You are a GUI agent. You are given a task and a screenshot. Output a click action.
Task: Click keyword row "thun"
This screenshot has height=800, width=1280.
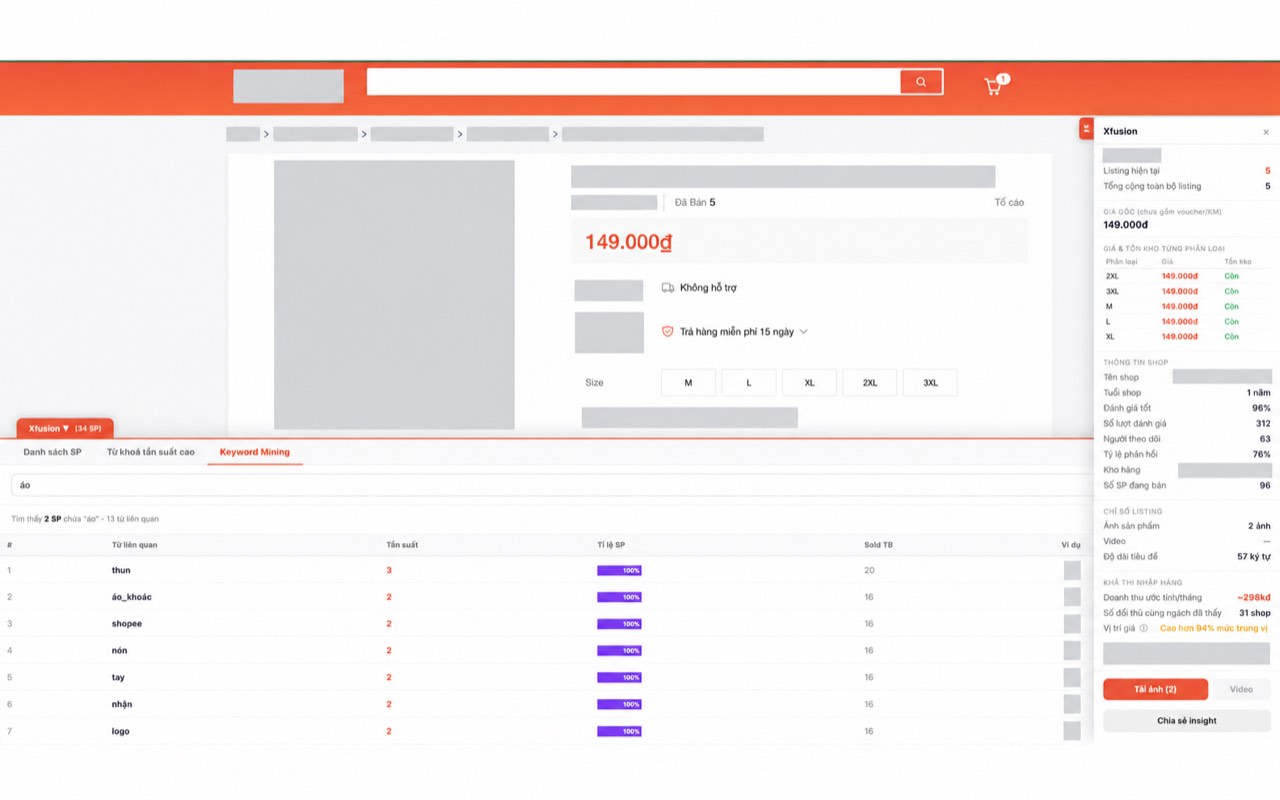(546, 570)
